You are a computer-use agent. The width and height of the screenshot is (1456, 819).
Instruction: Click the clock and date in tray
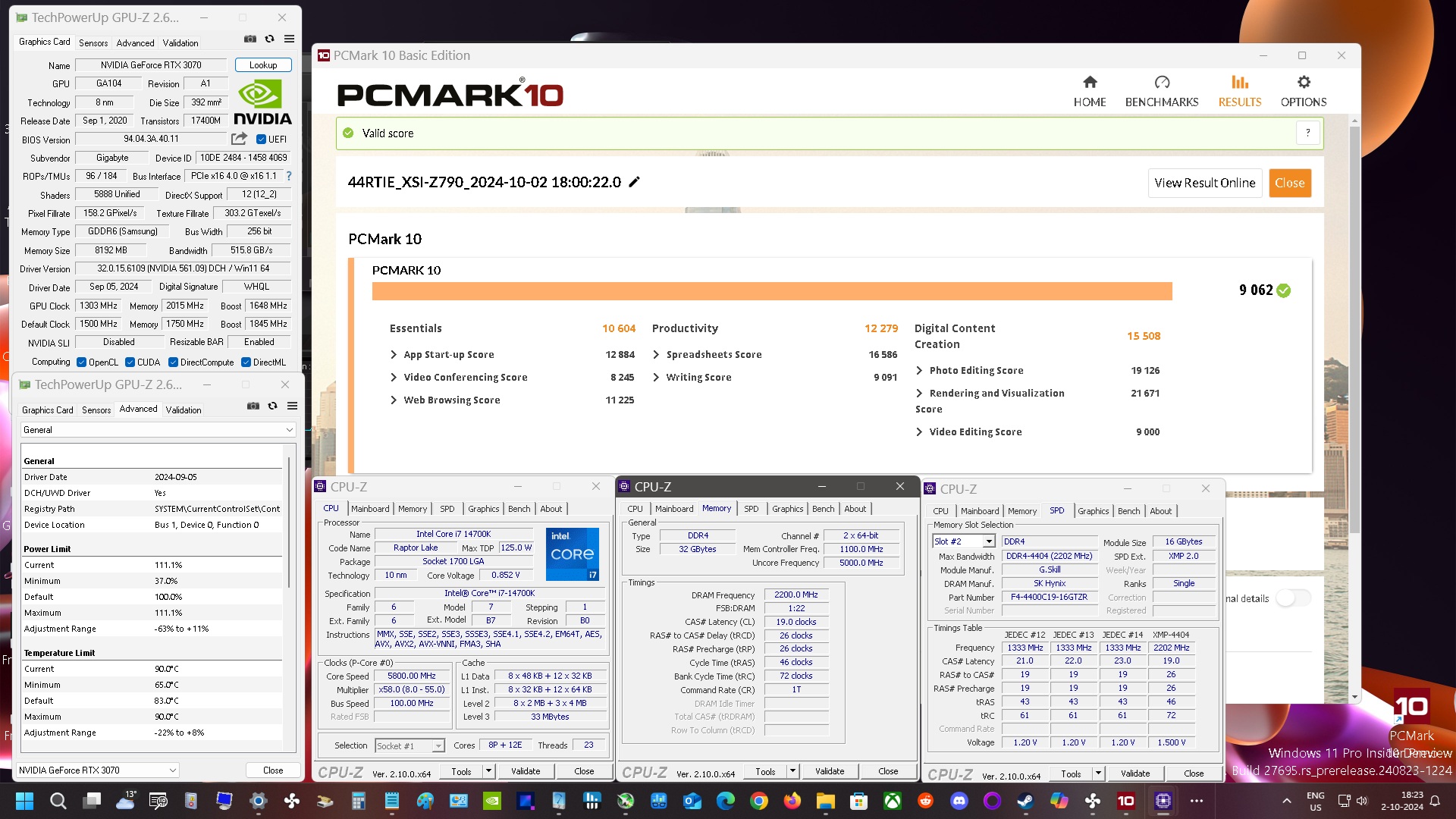point(1401,801)
